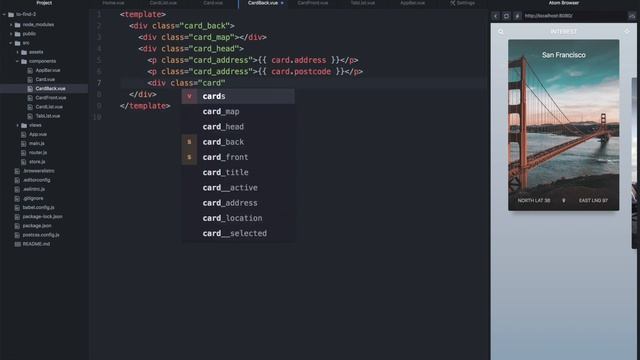Choose card_title from autocomplete list
The width and height of the screenshot is (640, 360).
238,173
